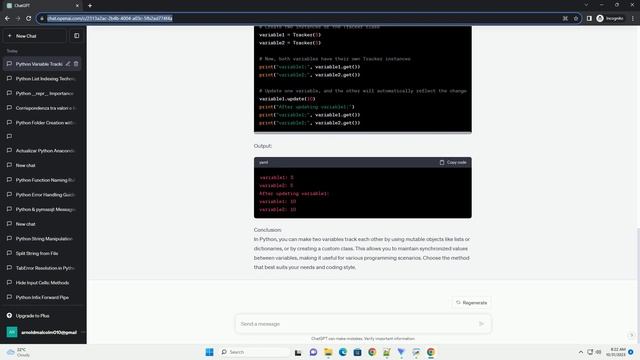This screenshot has height=360, width=640.
Task: Open the Python Error Handling Guide chat
Action: tap(42, 195)
